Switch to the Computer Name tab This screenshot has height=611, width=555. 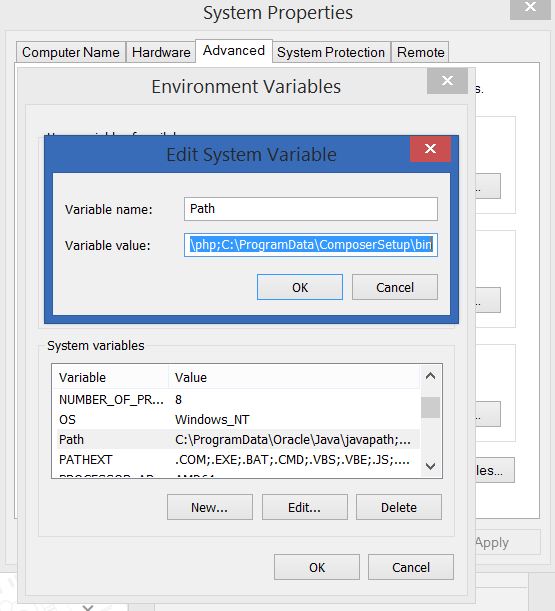71,52
